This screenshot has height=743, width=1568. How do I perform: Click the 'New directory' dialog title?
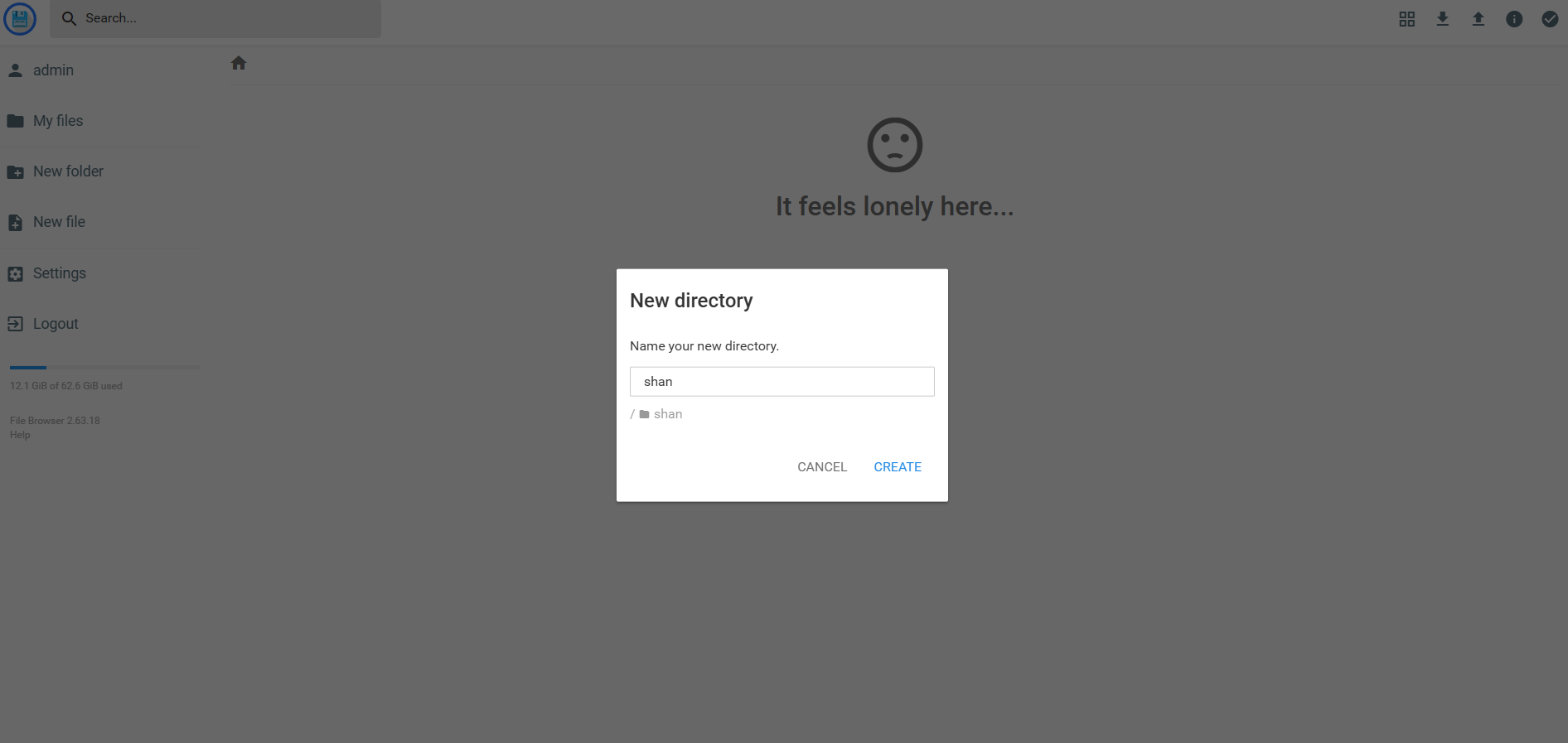click(x=691, y=301)
